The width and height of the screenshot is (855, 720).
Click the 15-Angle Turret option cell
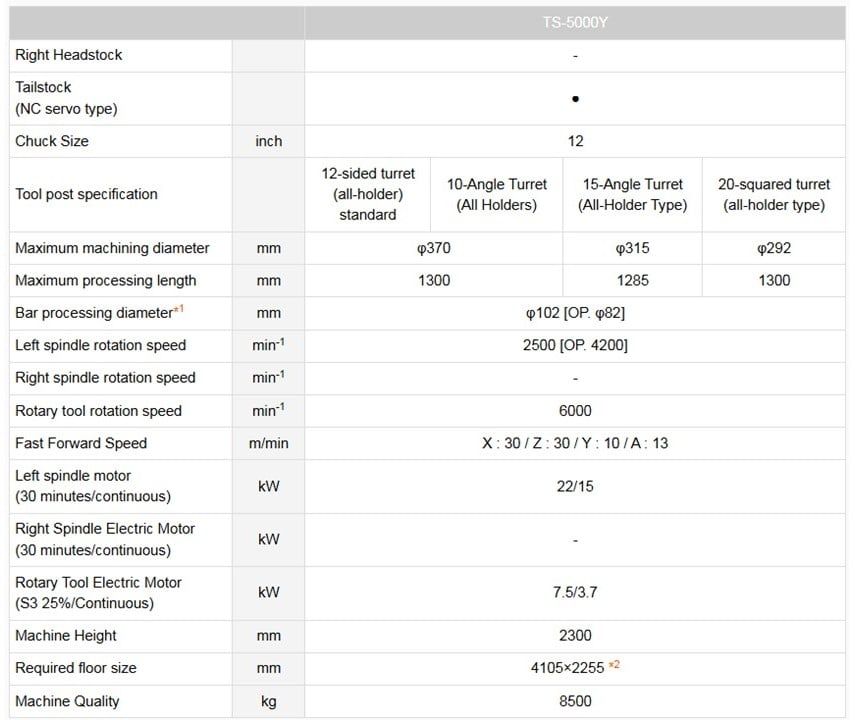pos(633,195)
